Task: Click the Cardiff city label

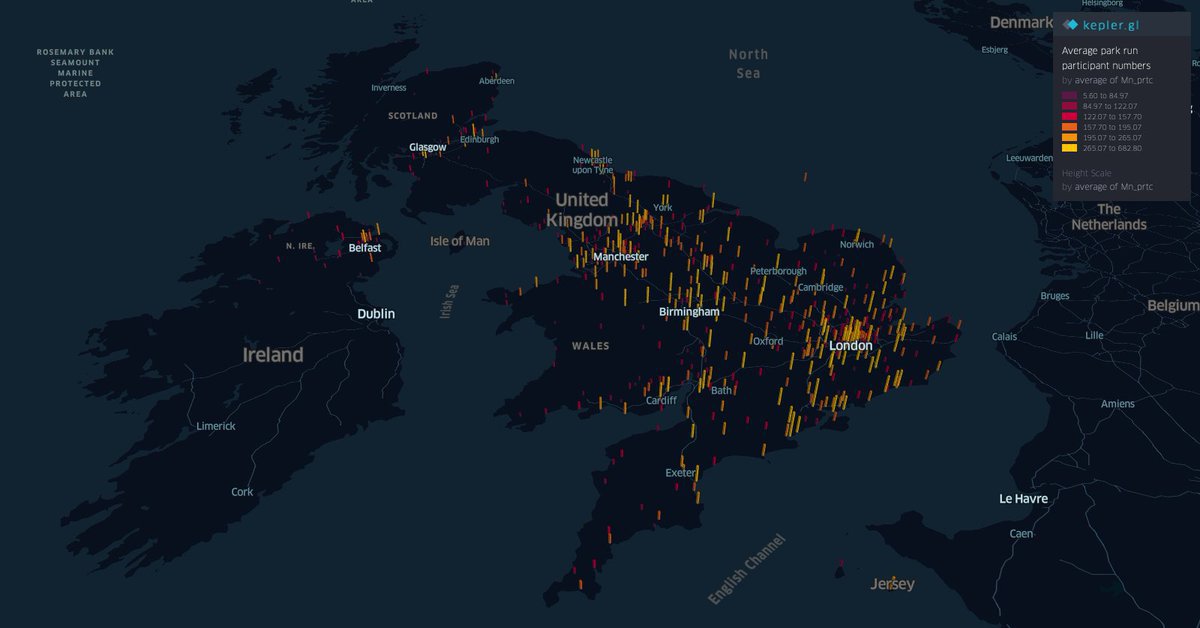Action: coord(661,400)
